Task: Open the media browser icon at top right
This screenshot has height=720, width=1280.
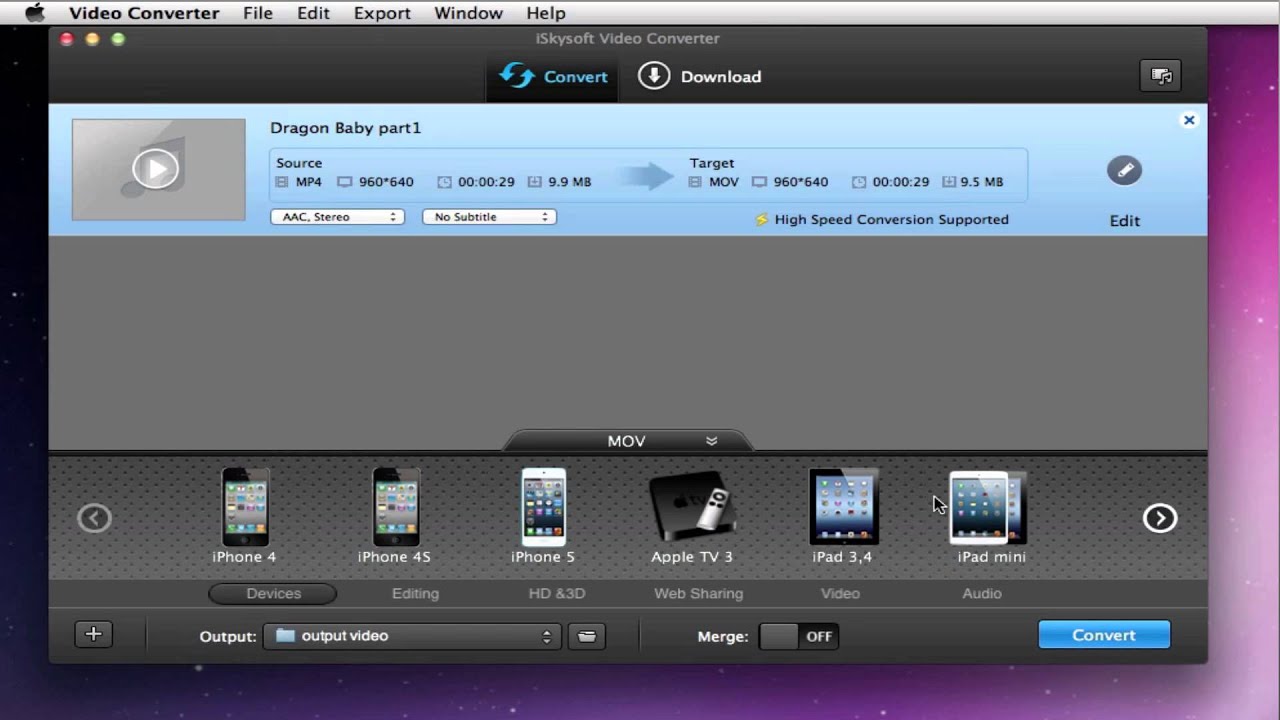Action: coord(1160,76)
